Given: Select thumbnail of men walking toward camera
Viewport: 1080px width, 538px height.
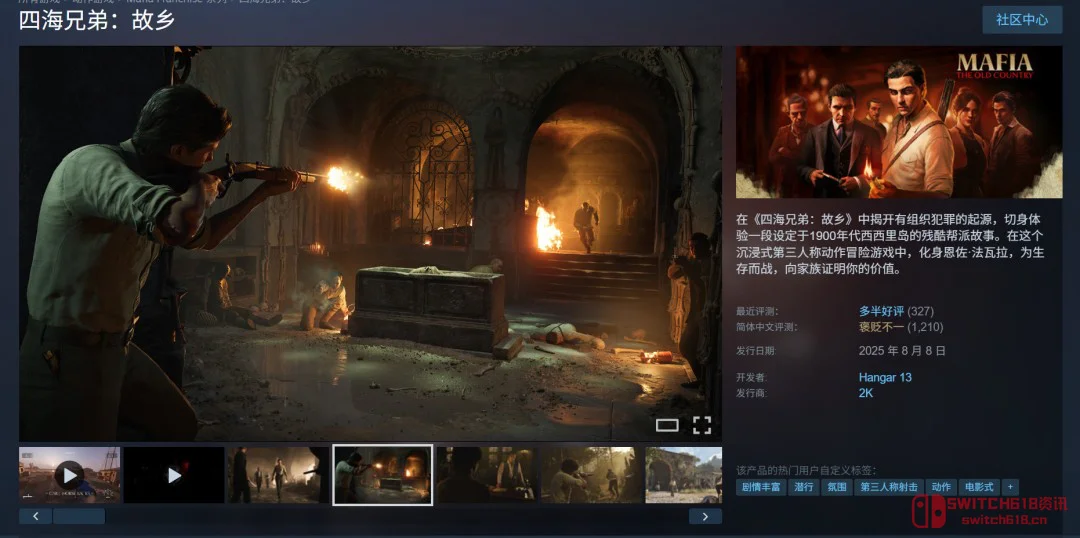Looking at the screenshot, I should coord(278,475).
